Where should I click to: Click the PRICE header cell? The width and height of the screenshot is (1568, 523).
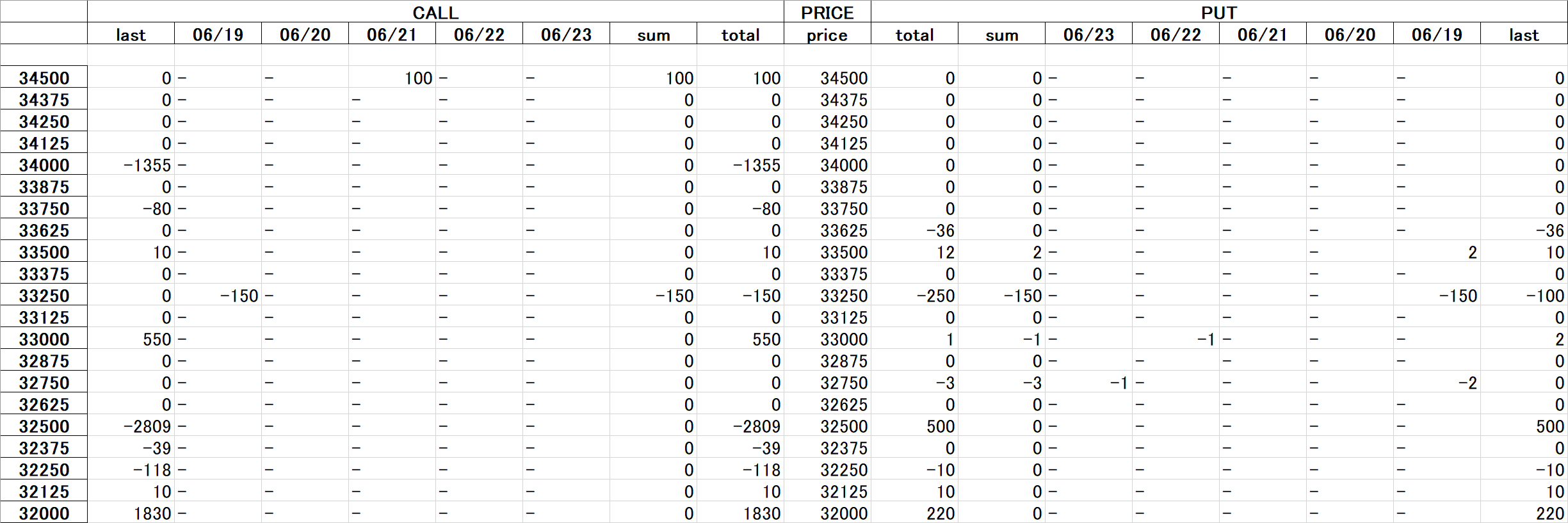[827, 13]
